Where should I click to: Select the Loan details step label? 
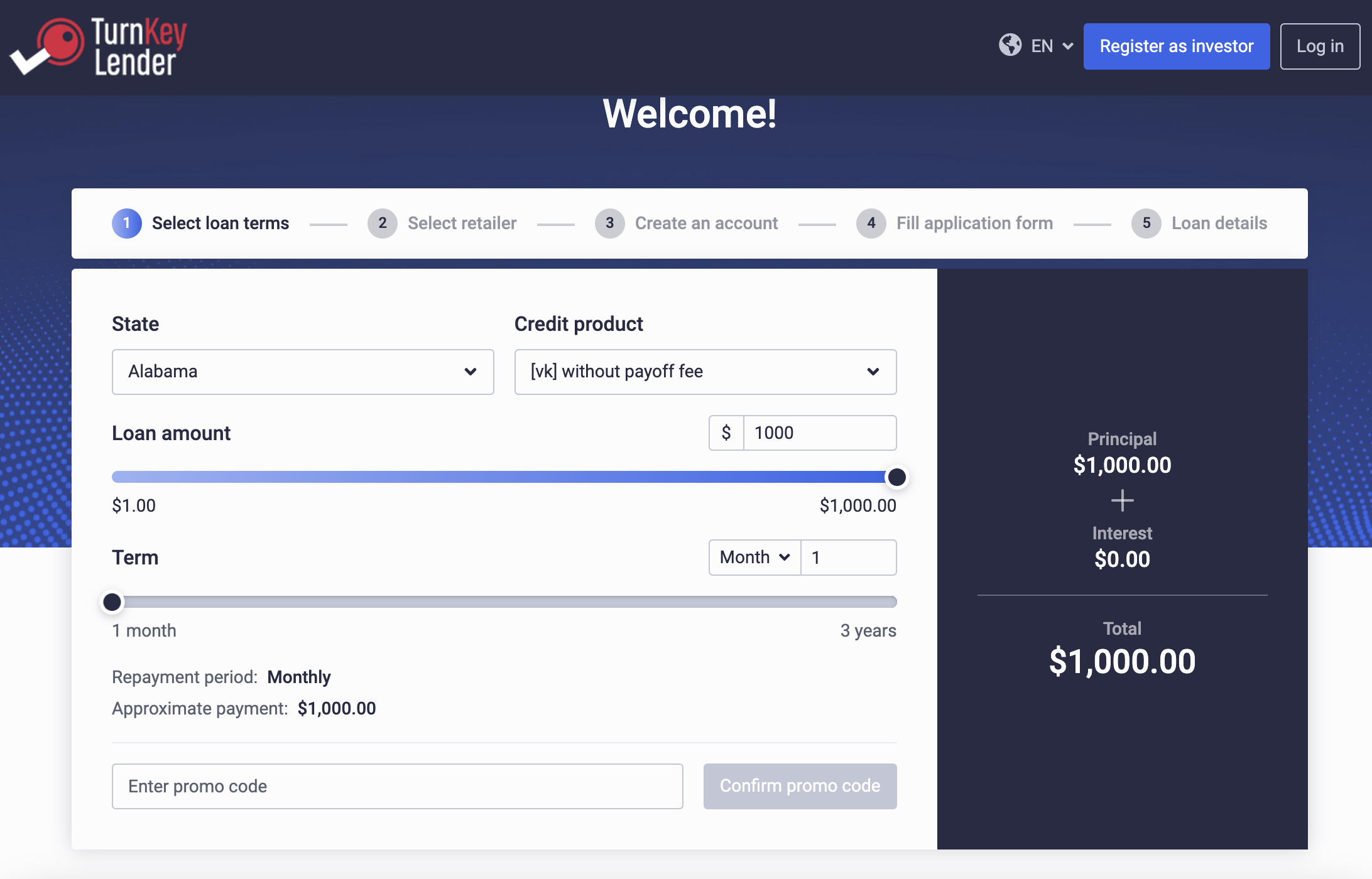1219,224
